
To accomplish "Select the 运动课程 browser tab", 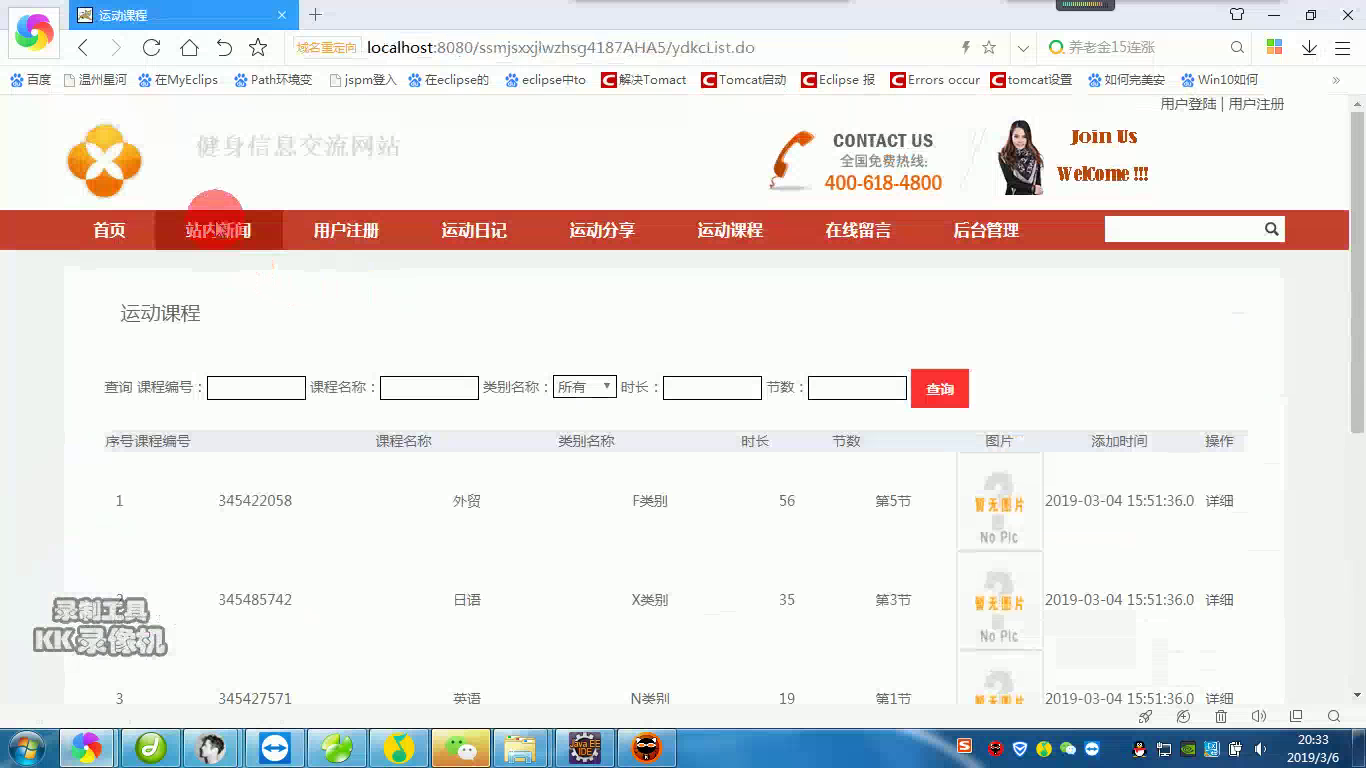I will (183, 15).
